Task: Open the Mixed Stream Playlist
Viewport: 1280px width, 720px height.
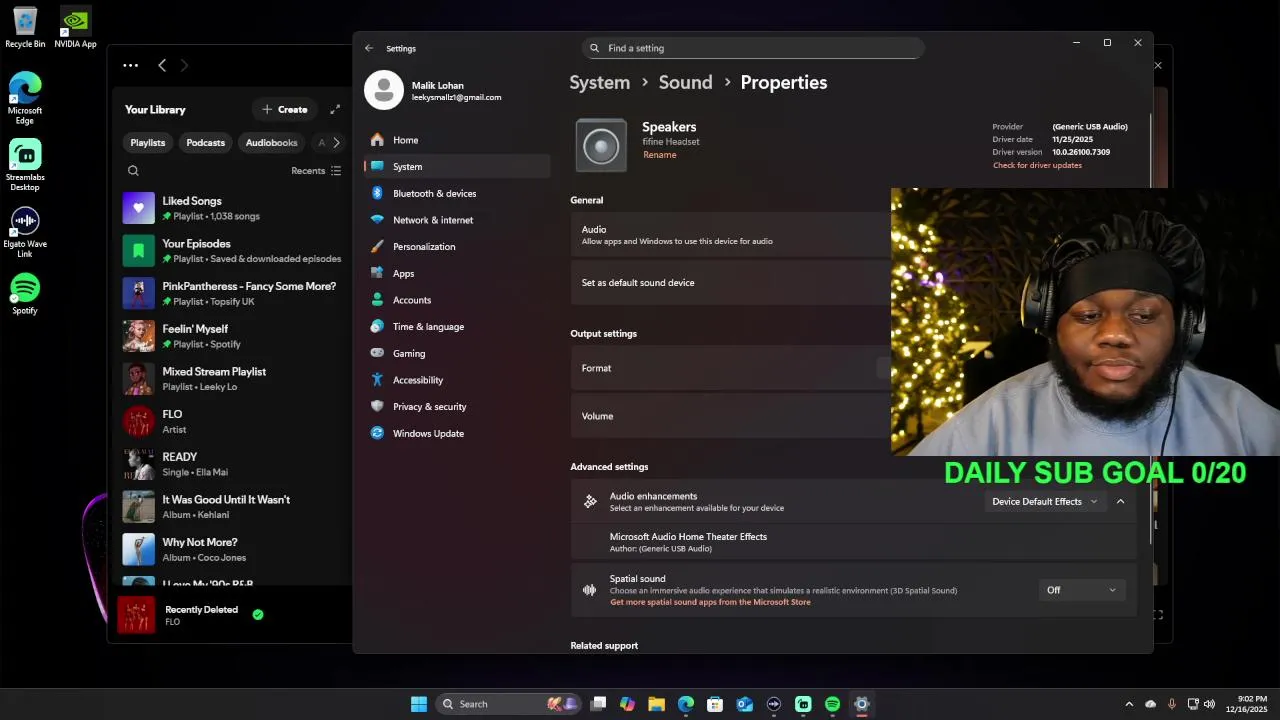Action: (232, 379)
